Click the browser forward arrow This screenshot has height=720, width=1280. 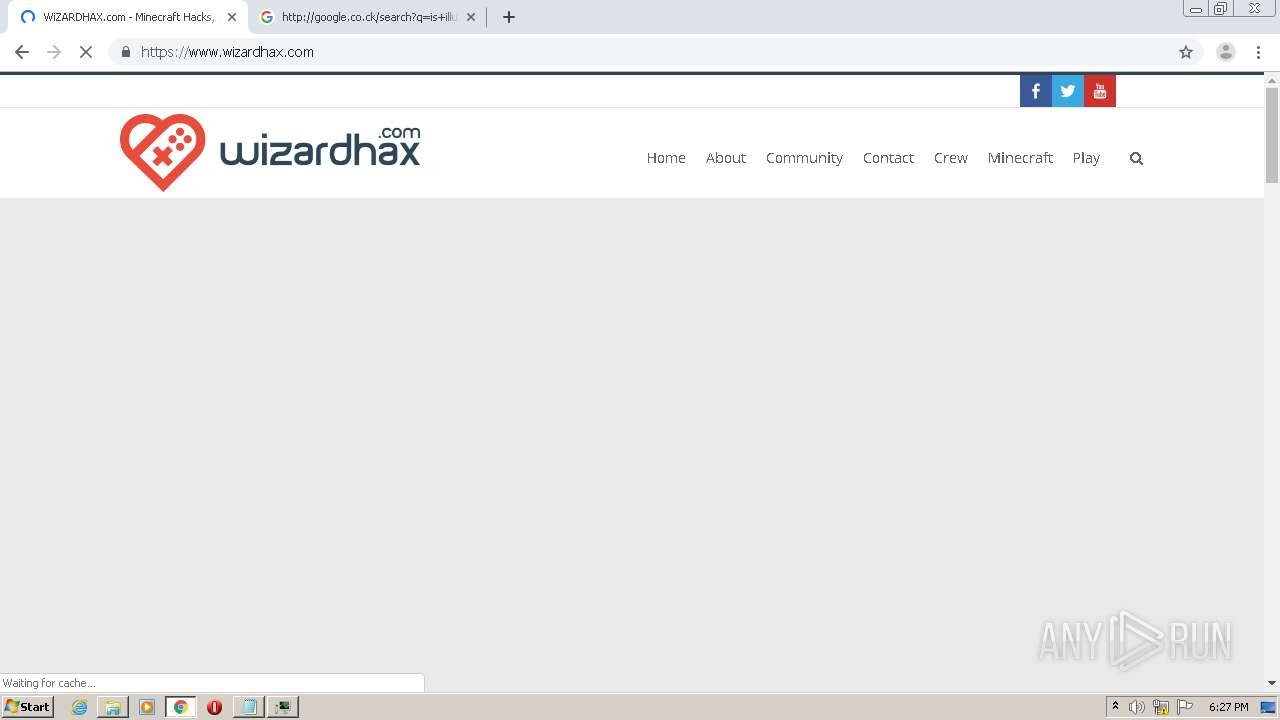pyautogui.click(x=54, y=52)
